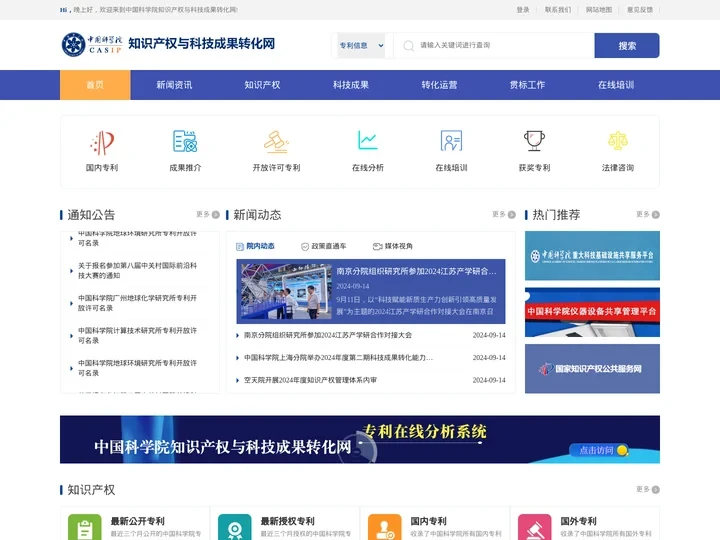Open news 南京分院组织研究所参加2024江苏产学研合作对接大会
Viewport: 720px width, 540px height.
coord(327,335)
